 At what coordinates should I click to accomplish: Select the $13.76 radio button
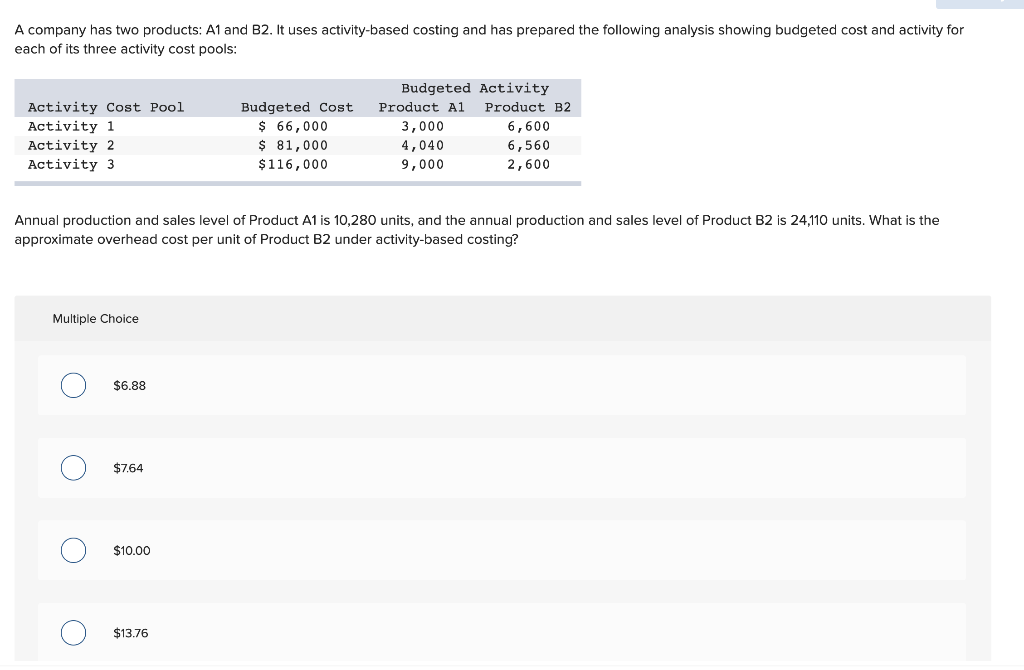(x=72, y=632)
